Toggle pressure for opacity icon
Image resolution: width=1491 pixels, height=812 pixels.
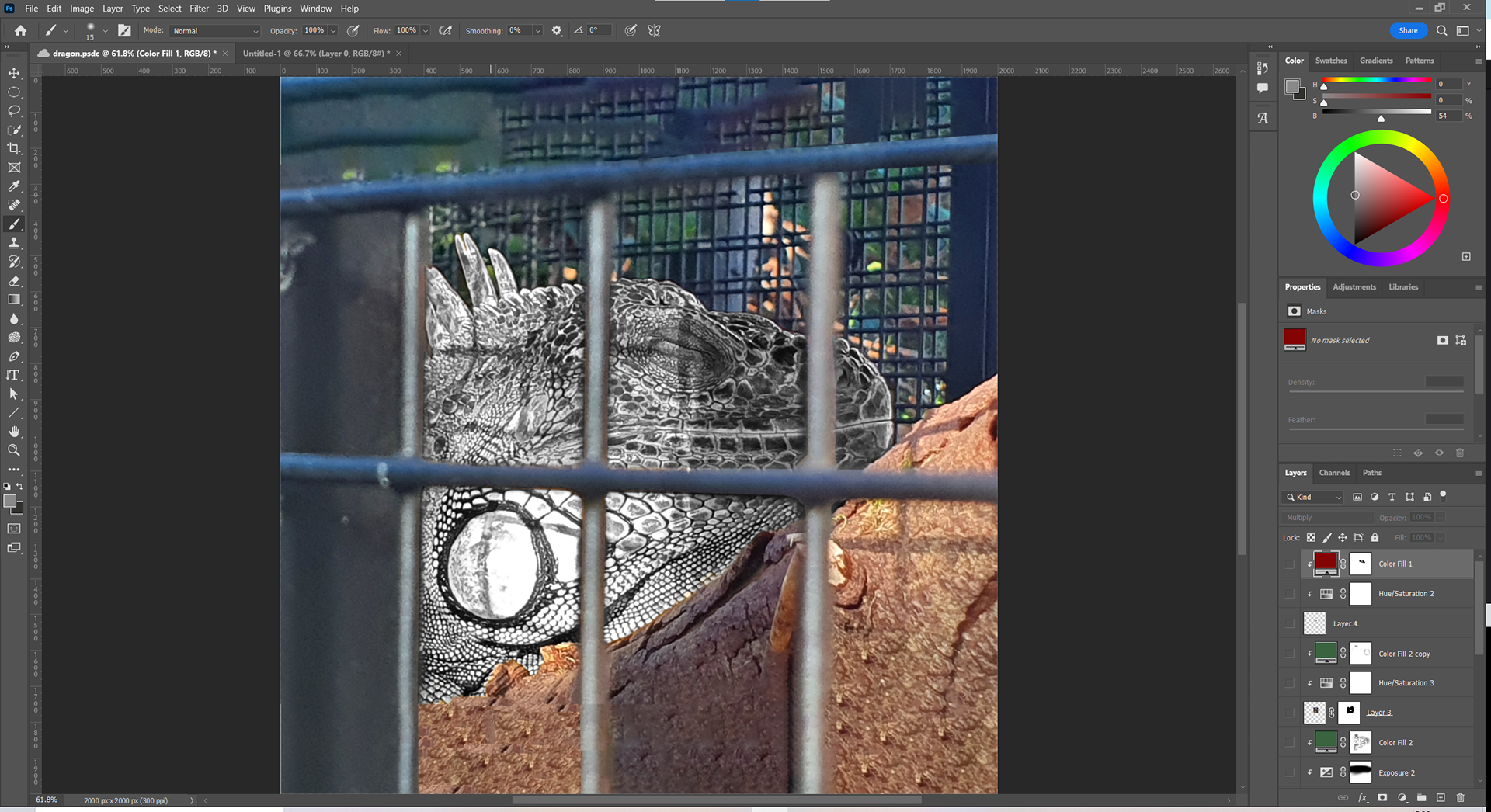[x=353, y=30]
